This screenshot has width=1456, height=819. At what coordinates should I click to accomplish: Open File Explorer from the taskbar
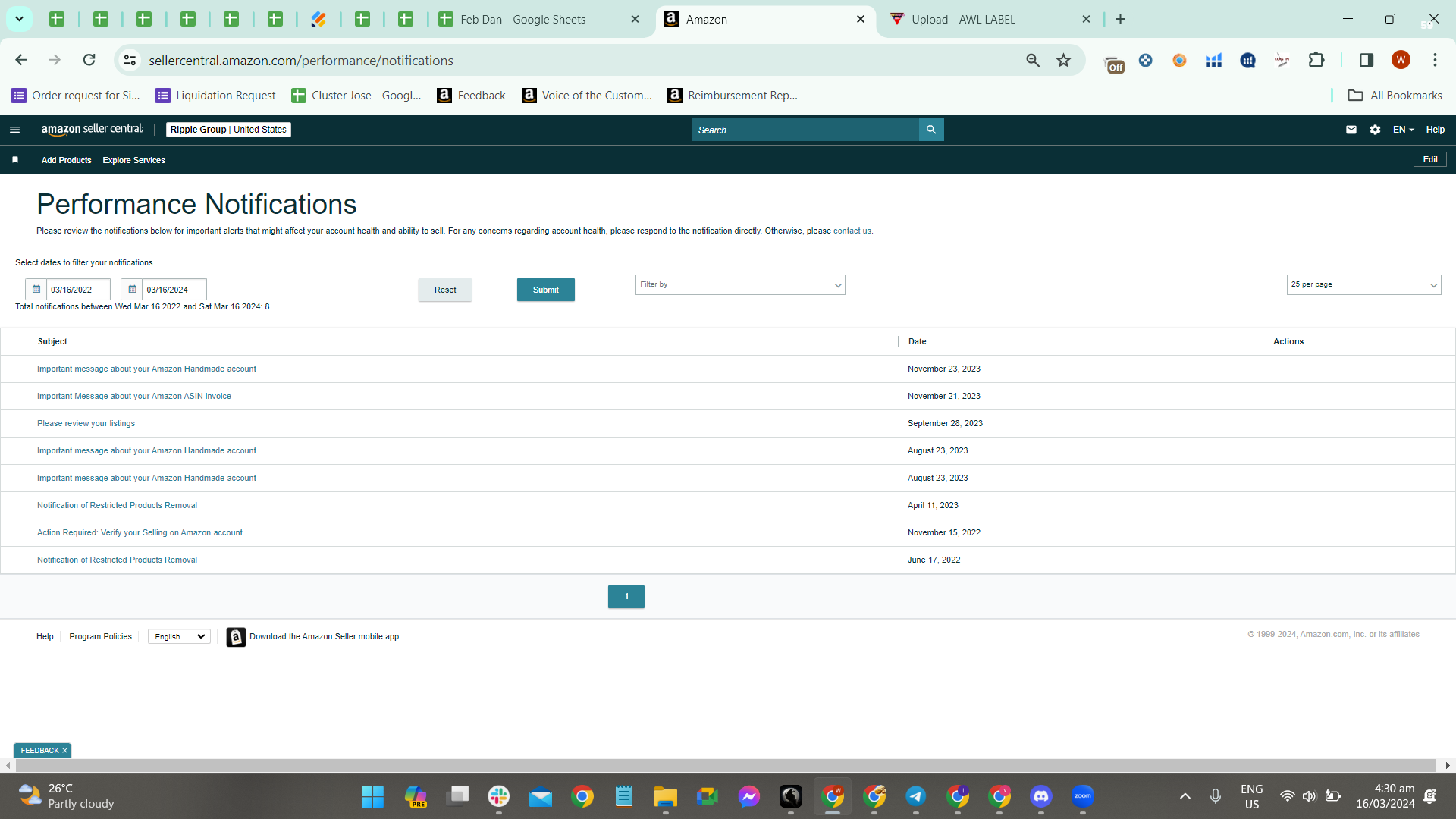tap(666, 796)
